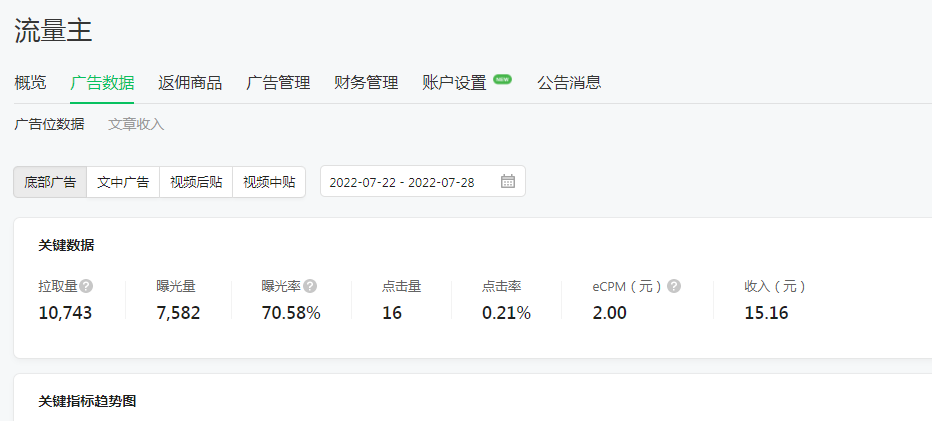Switch to the 概览 tab
The image size is (932, 421).
coord(30,83)
